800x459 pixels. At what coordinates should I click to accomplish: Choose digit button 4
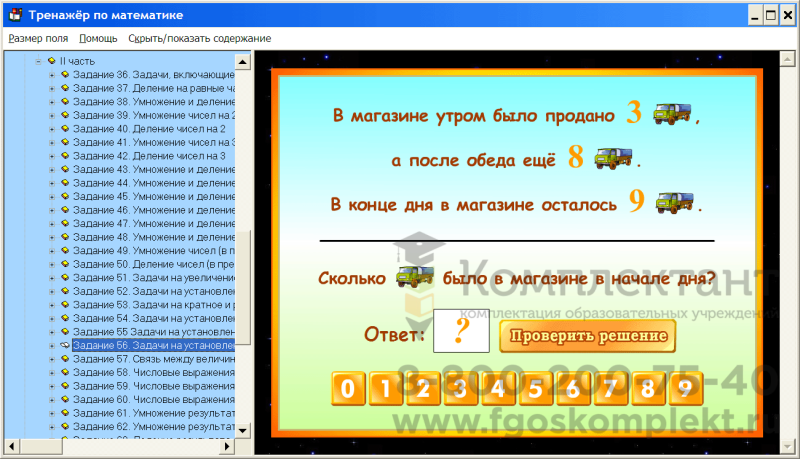pyautogui.click(x=498, y=389)
